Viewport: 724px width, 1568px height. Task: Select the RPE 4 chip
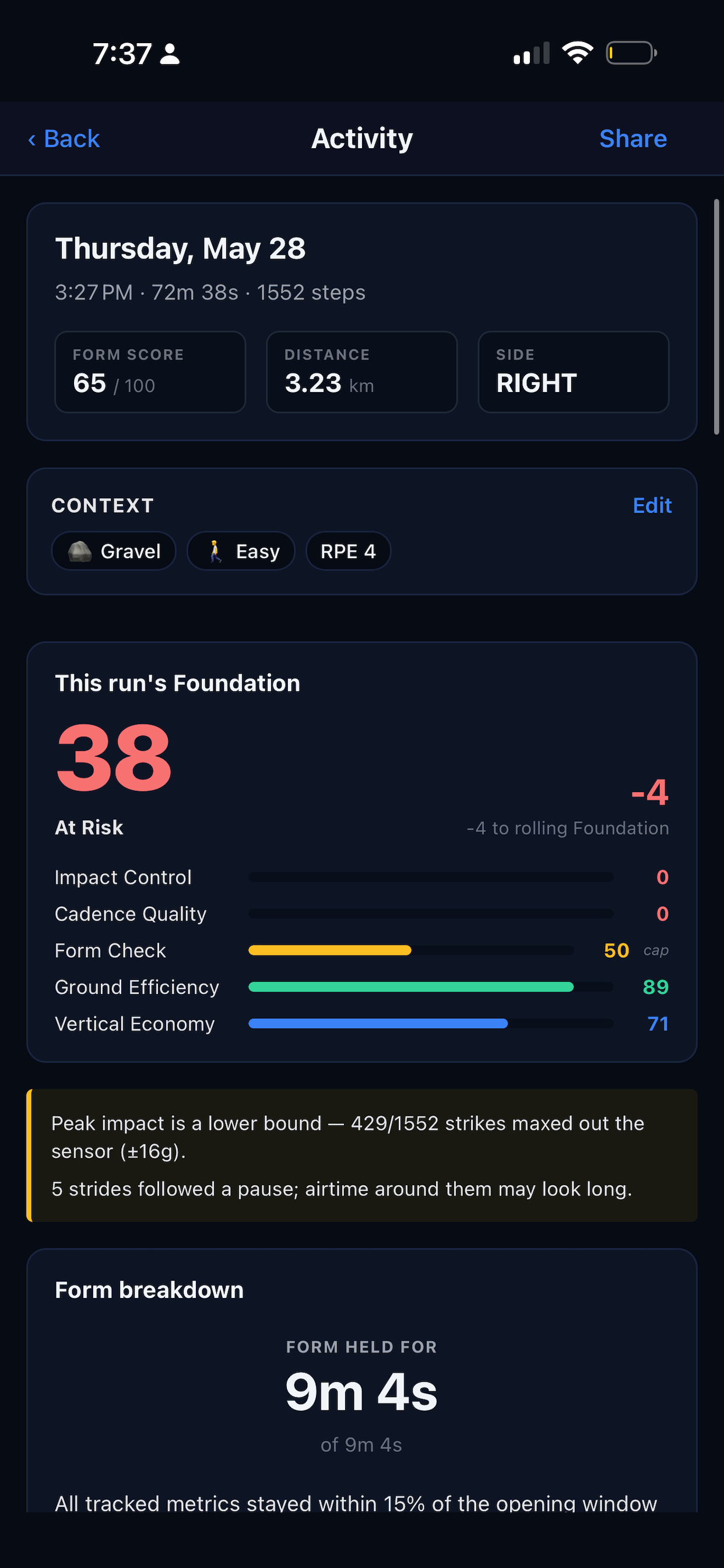[348, 551]
